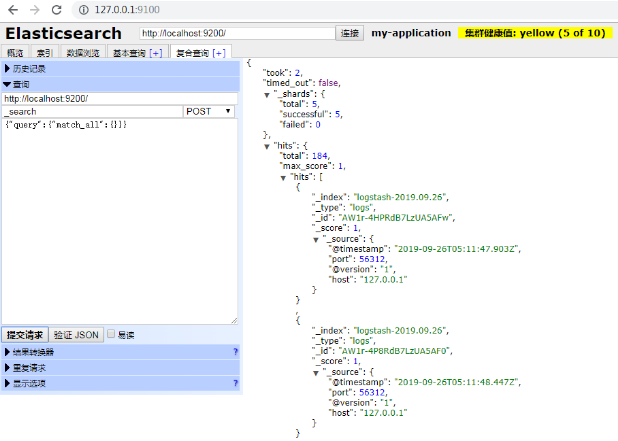Collapse the outer hits JSON object
This screenshot has width=618, height=441.
[267, 147]
